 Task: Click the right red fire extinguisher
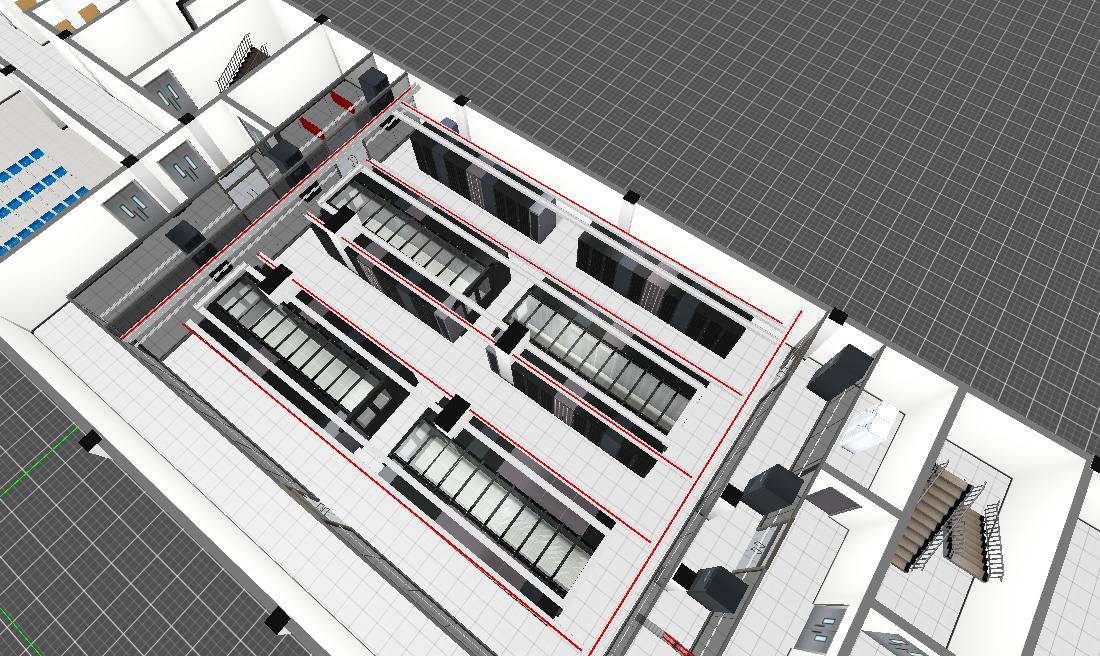(x=342, y=101)
